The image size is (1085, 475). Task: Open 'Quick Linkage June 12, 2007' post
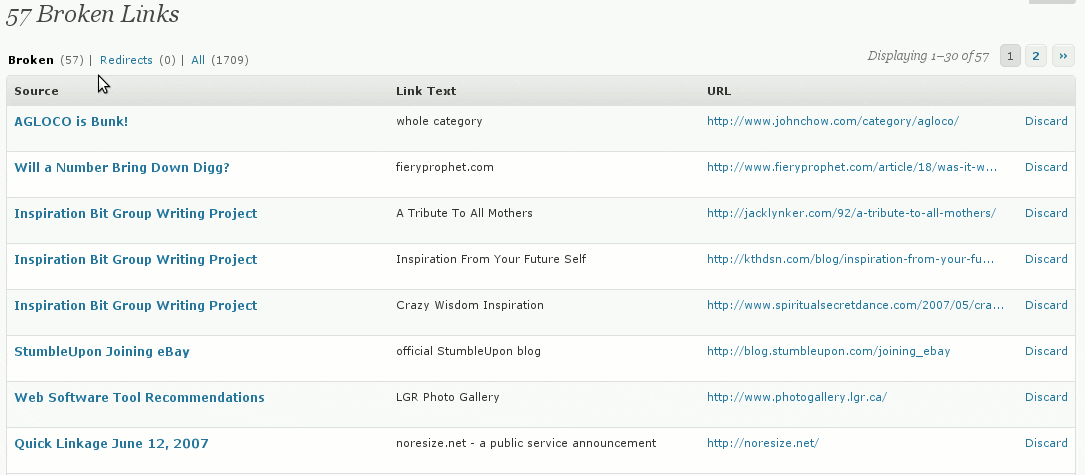pyautogui.click(x=111, y=443)
